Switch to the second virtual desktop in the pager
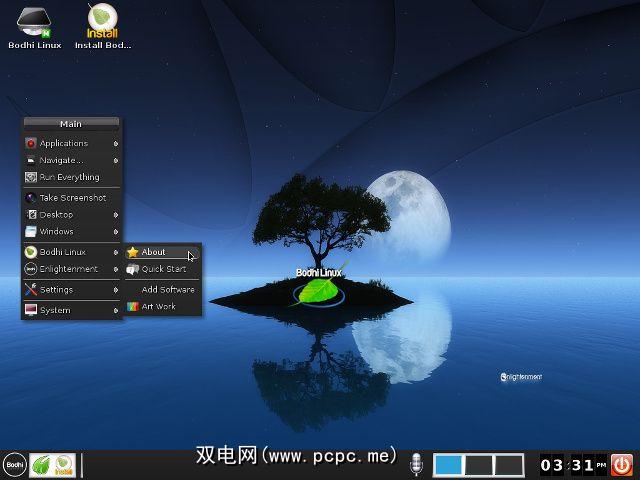 479,464
